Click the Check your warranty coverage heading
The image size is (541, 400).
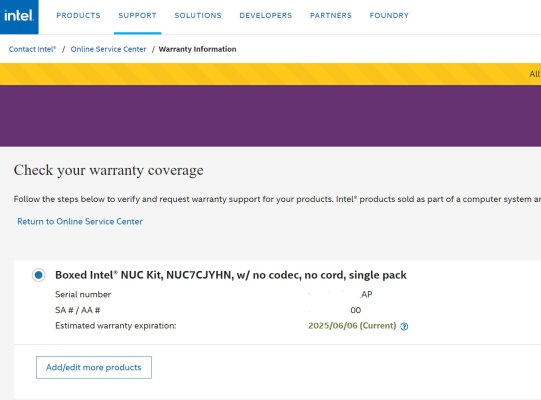[109, 170]
